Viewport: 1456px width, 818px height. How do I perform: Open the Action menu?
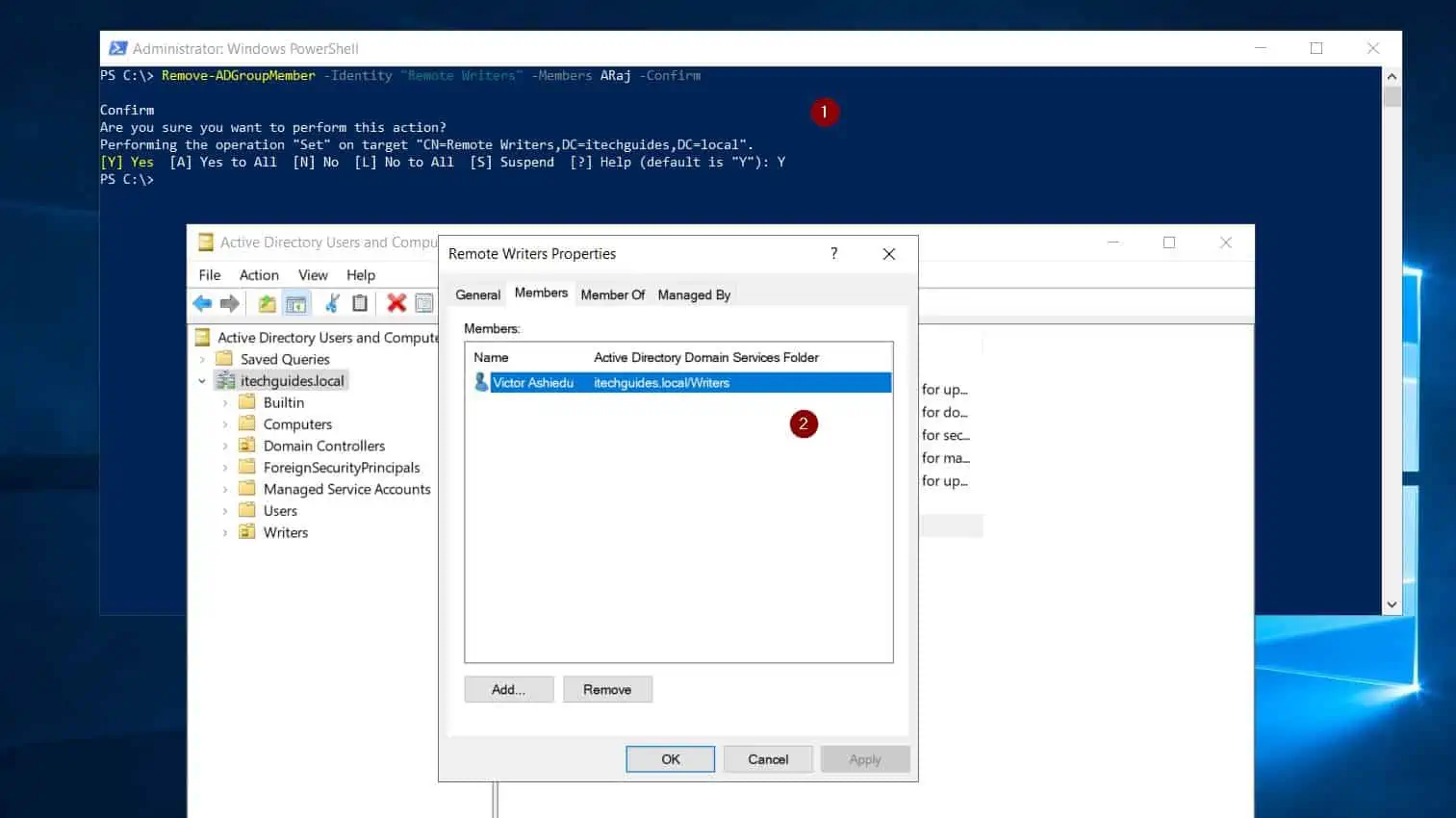tap(259, 275)
